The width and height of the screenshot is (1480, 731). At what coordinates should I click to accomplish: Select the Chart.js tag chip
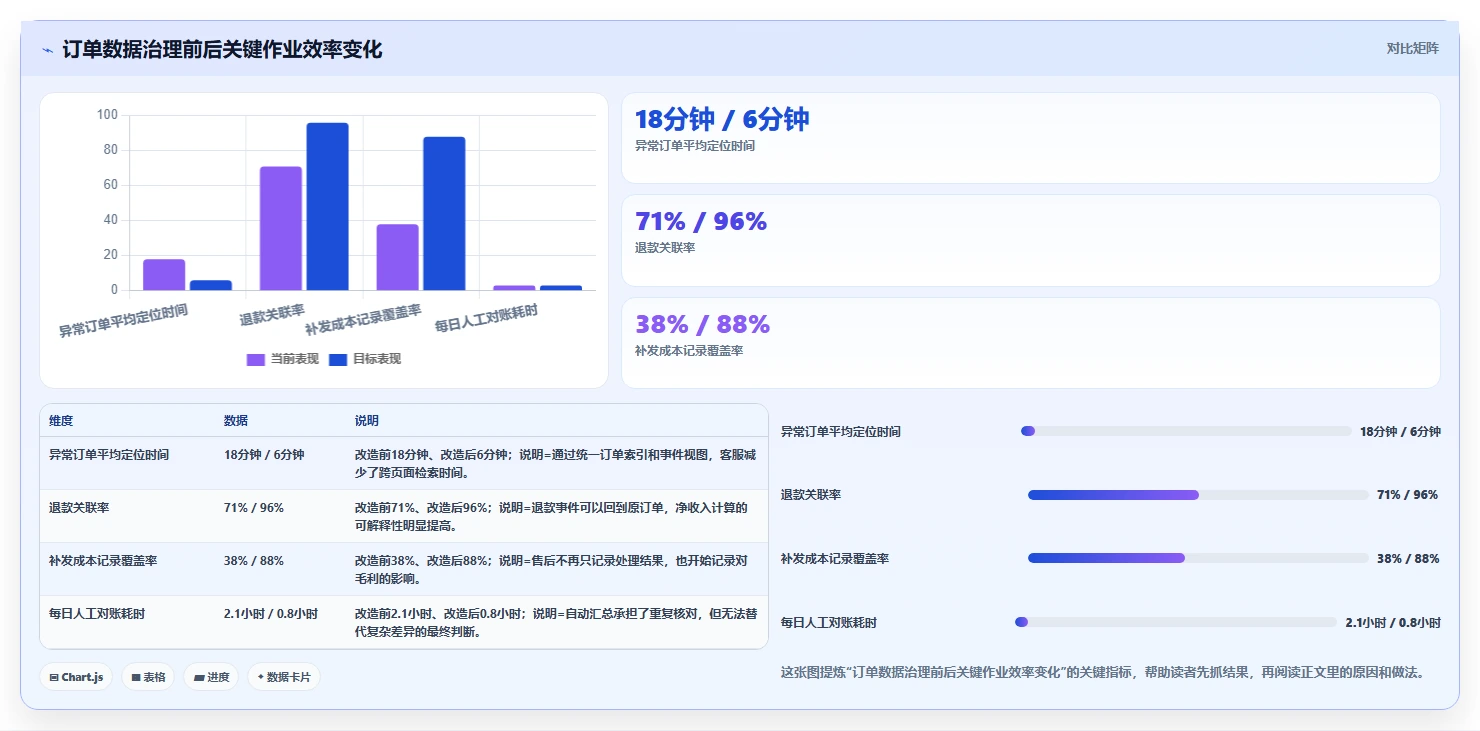pyautogui.click(x=76, y=677)
